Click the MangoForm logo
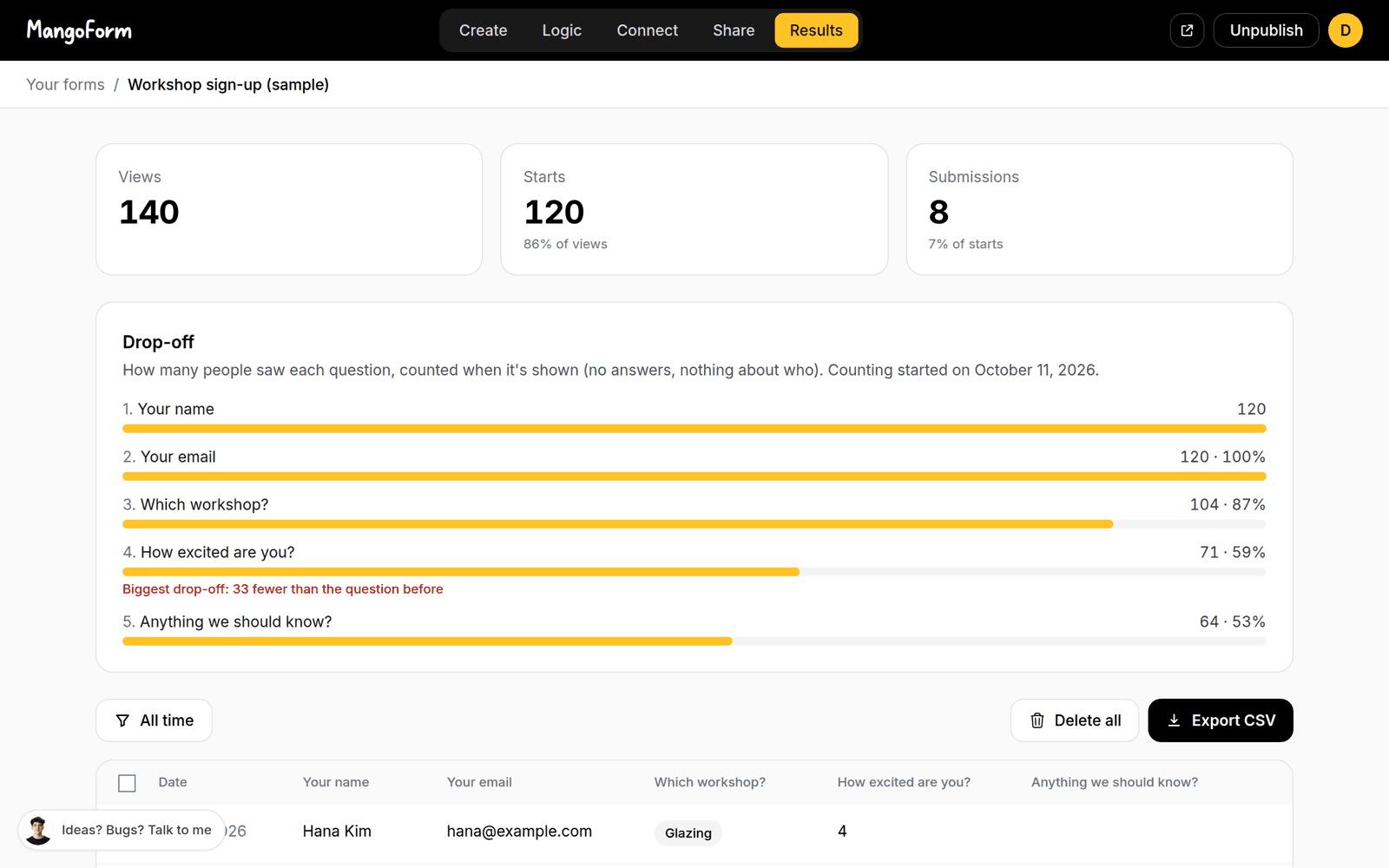 point(79,30)
